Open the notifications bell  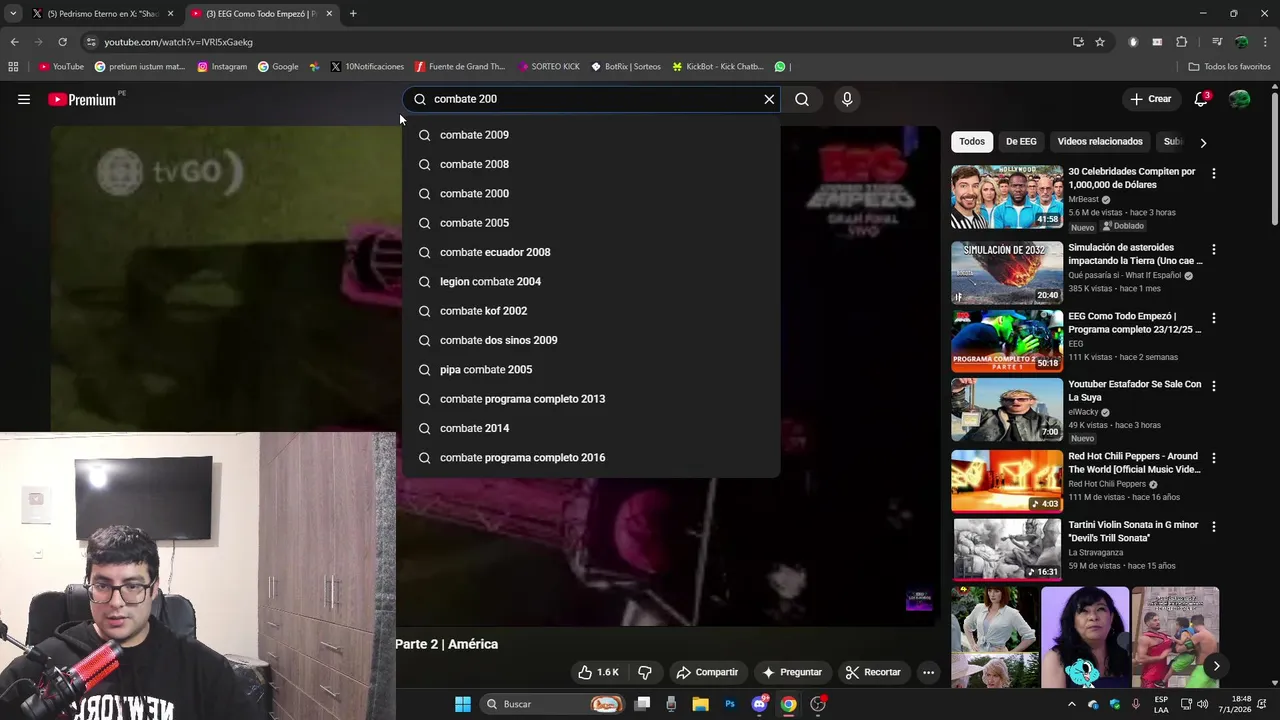pos(1201,99)
